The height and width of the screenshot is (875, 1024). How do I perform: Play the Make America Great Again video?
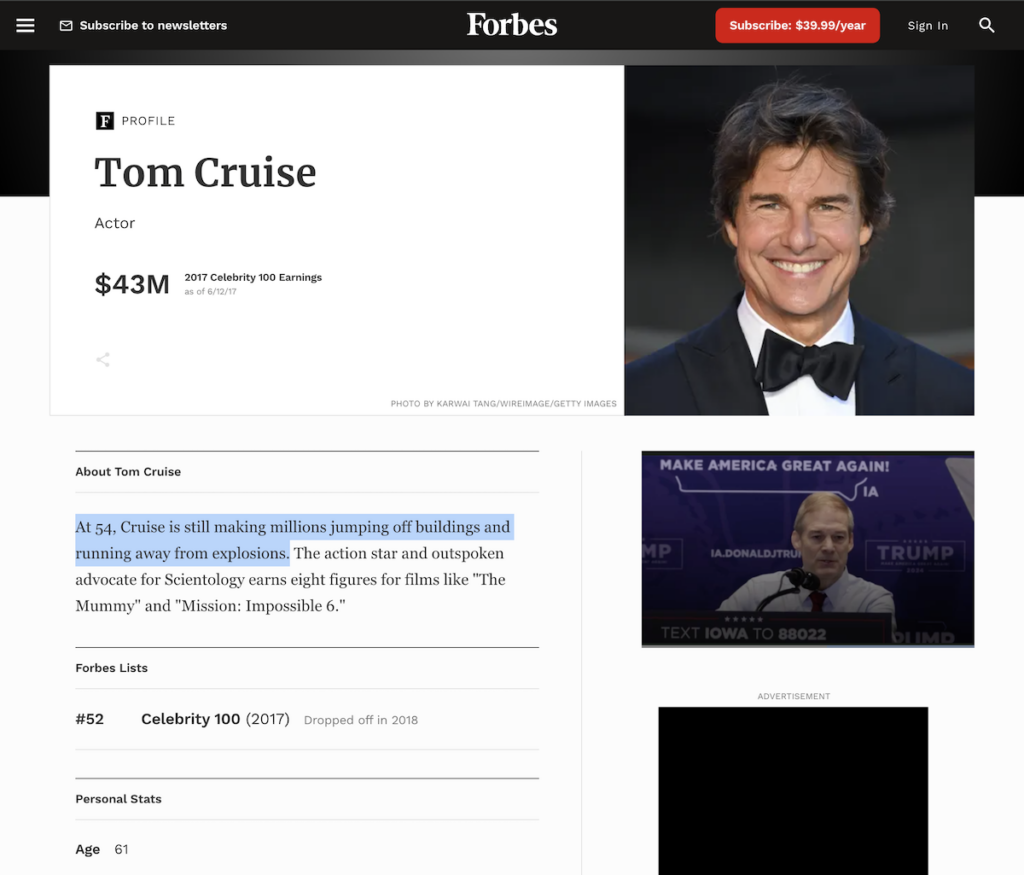[x=807, y=549]
